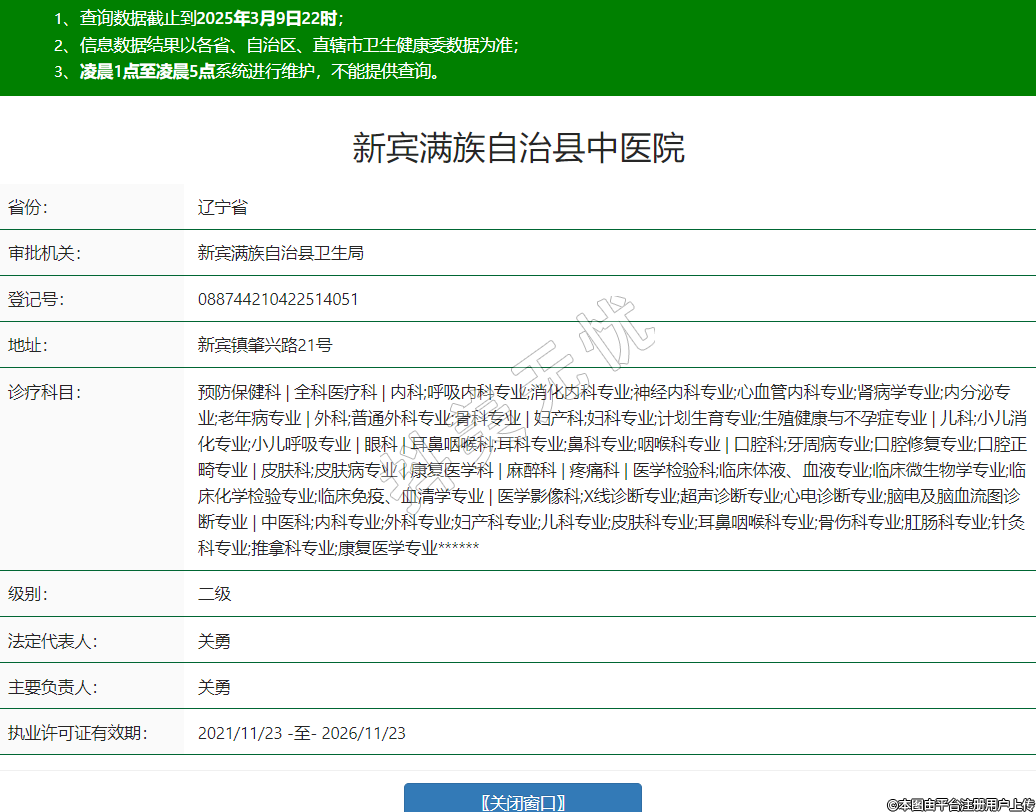Click the 审批机关 field label
The width and height of the screenshot is (1036, 812).
(x=44, y=254)
